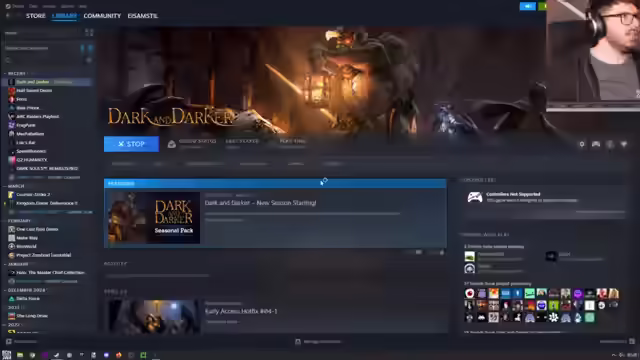Click the FragPunk purple game icon
Image resolution: width=640 pixels, height=360 pixels.
coord(11,125)
